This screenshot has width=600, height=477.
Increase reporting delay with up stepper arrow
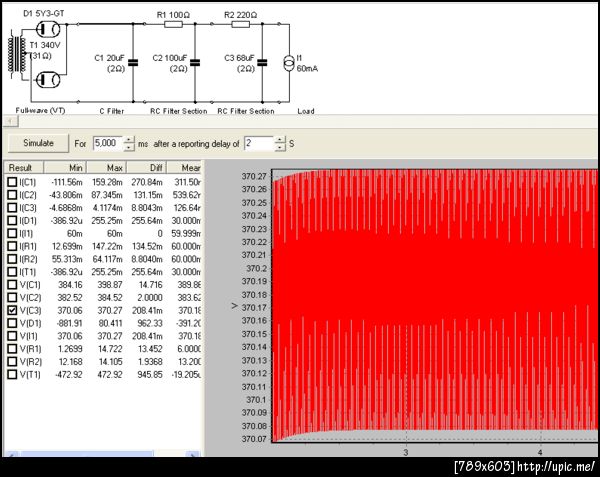click(x=280, y=140)
